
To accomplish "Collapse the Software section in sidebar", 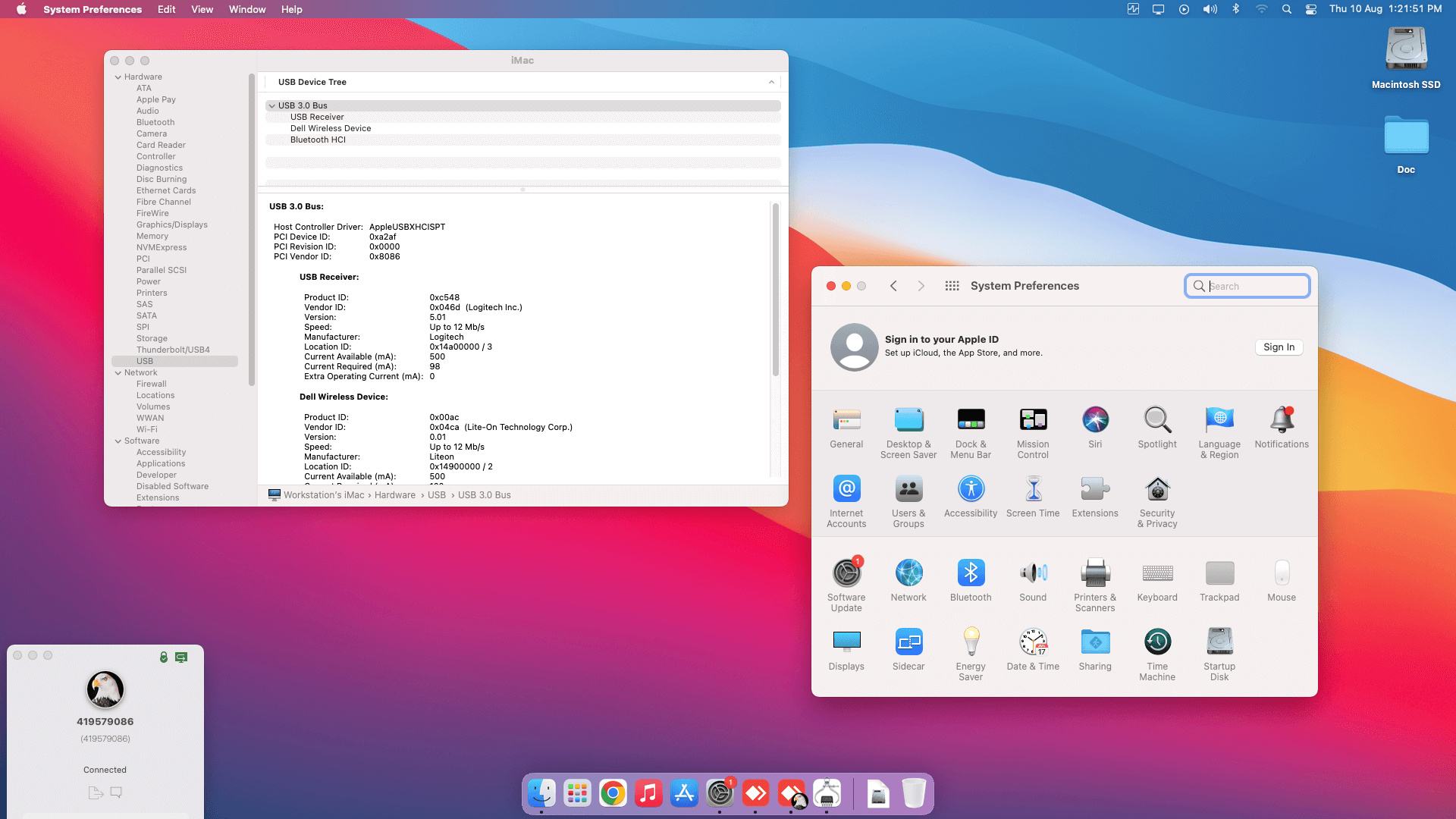I will coord(118,441).
